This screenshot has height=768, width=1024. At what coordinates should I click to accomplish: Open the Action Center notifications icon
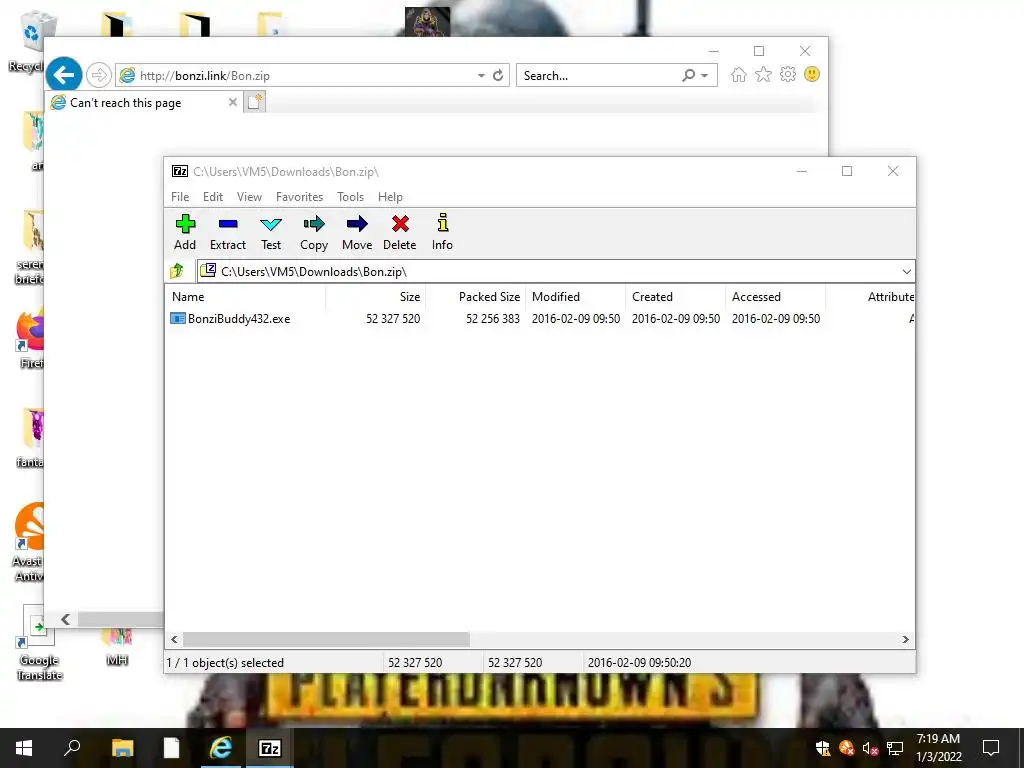pyautogui.click(x=991, y=748)
